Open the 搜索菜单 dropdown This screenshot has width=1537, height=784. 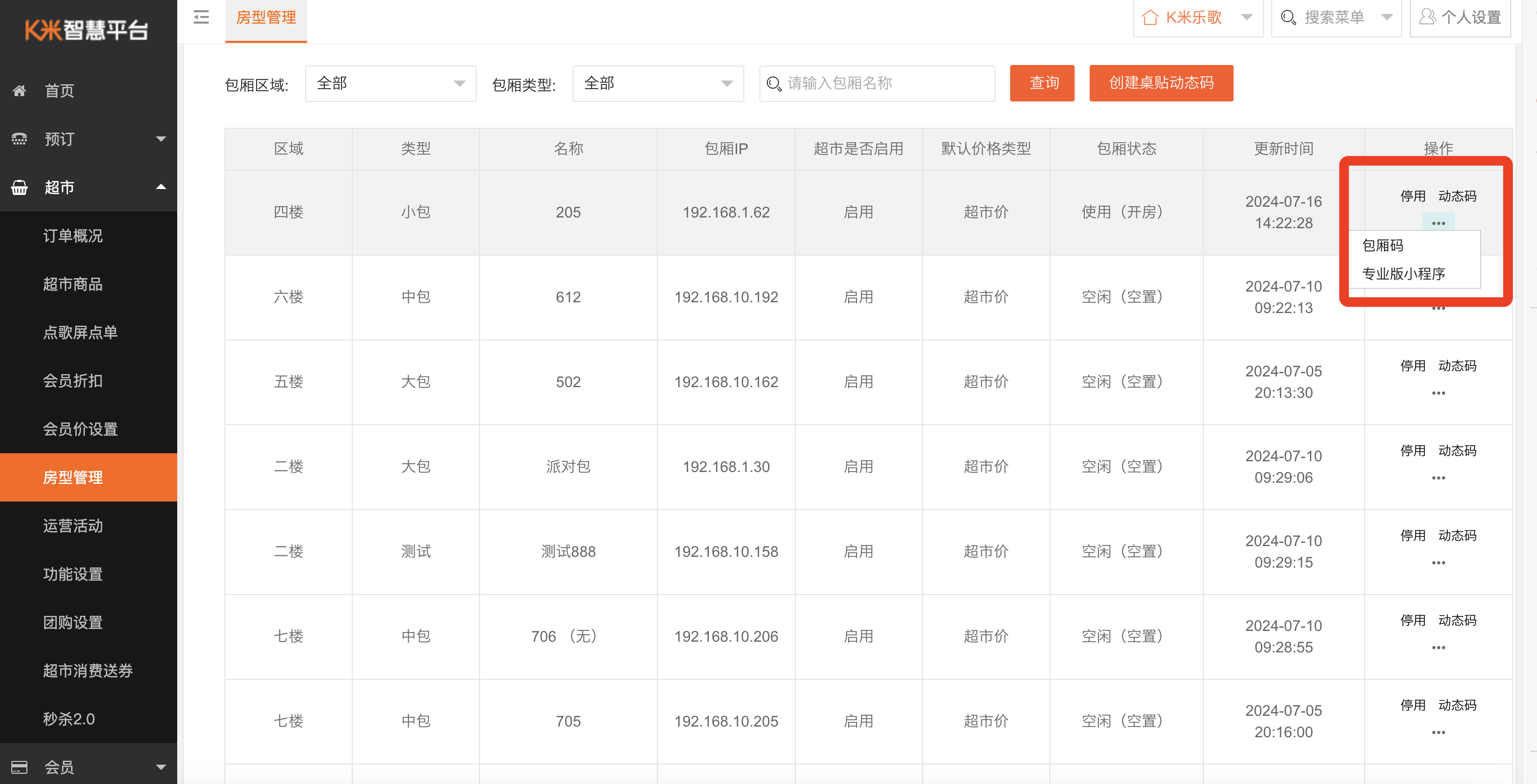tap(1387, 17)
